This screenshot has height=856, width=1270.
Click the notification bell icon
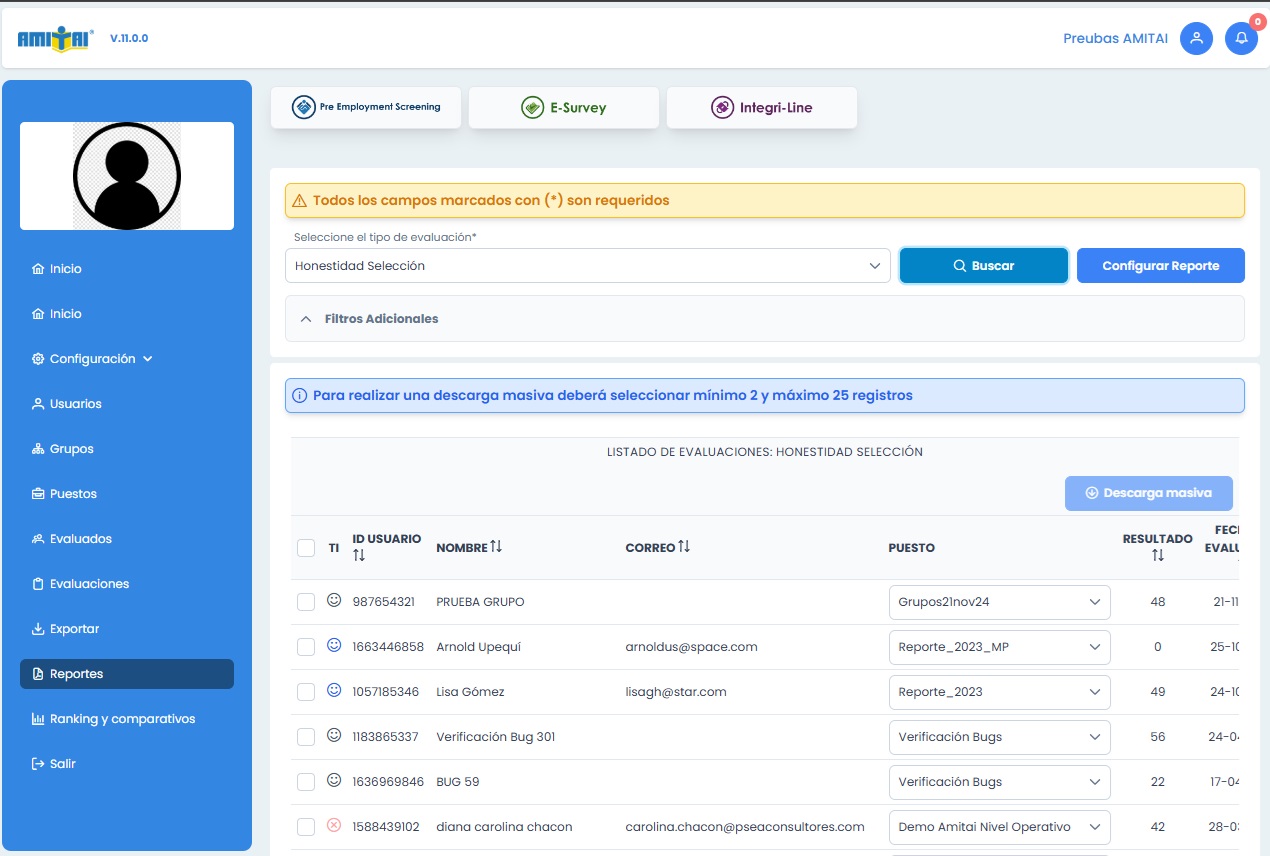[x=1241, y=39]
